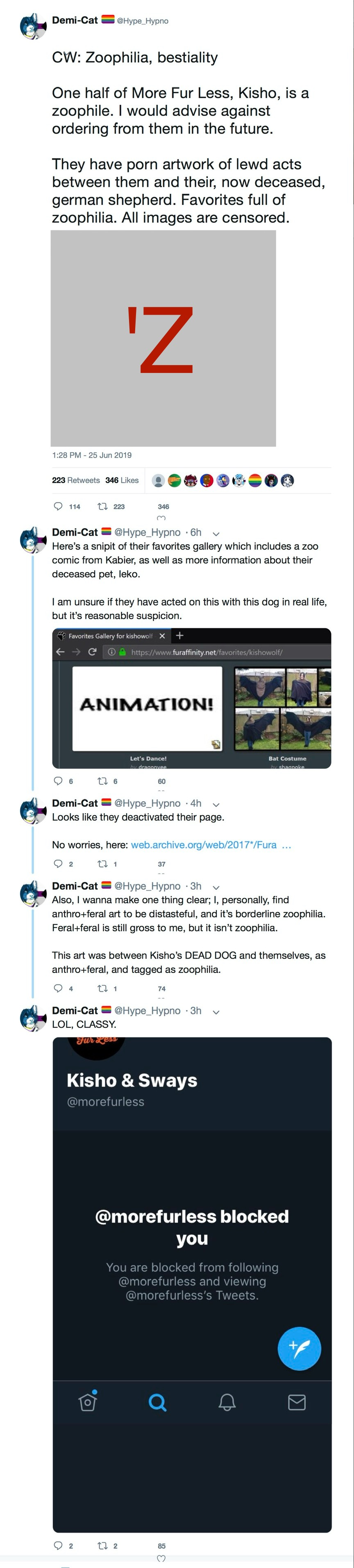The width and height of the screenshot is (354, 1568).
Task: Reload the page in the browser screenshot
Action: click(93, 652)
